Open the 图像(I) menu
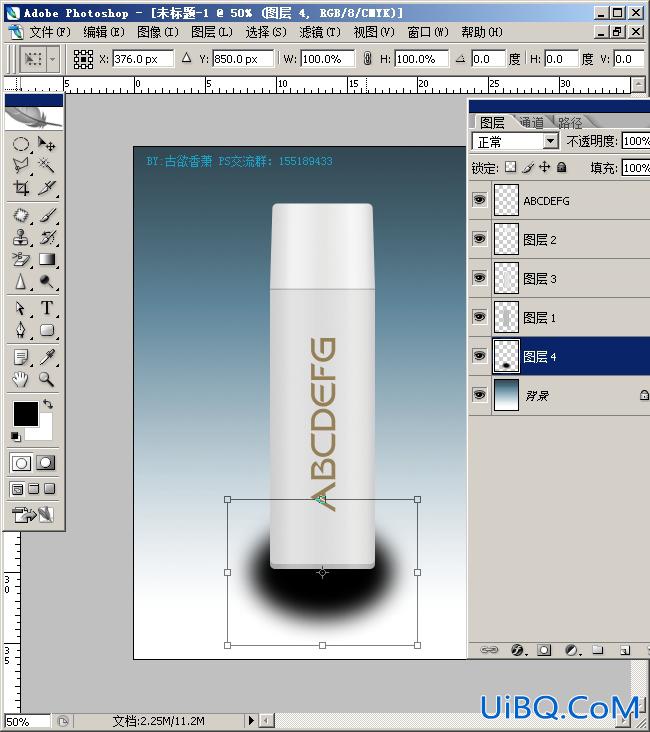 158,32
